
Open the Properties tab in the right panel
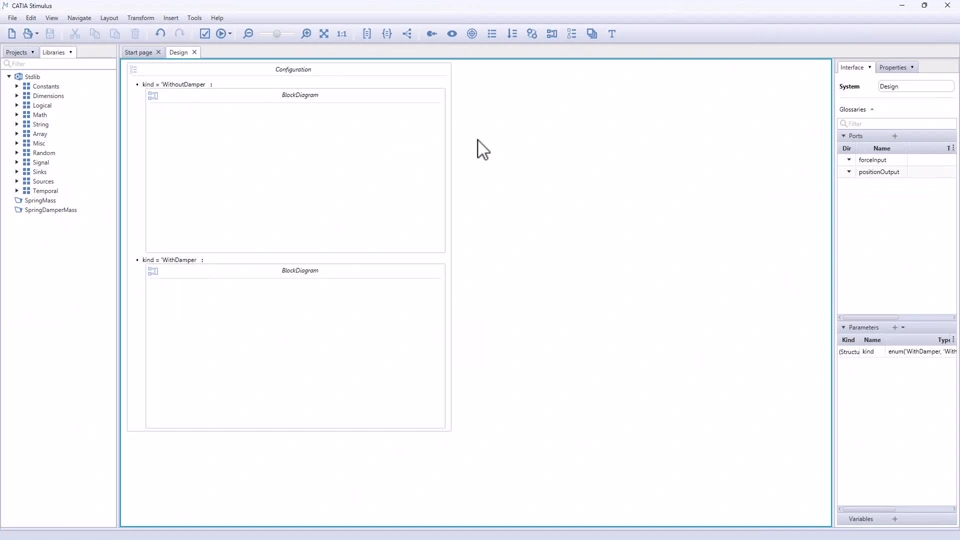(x=893, y=67)
